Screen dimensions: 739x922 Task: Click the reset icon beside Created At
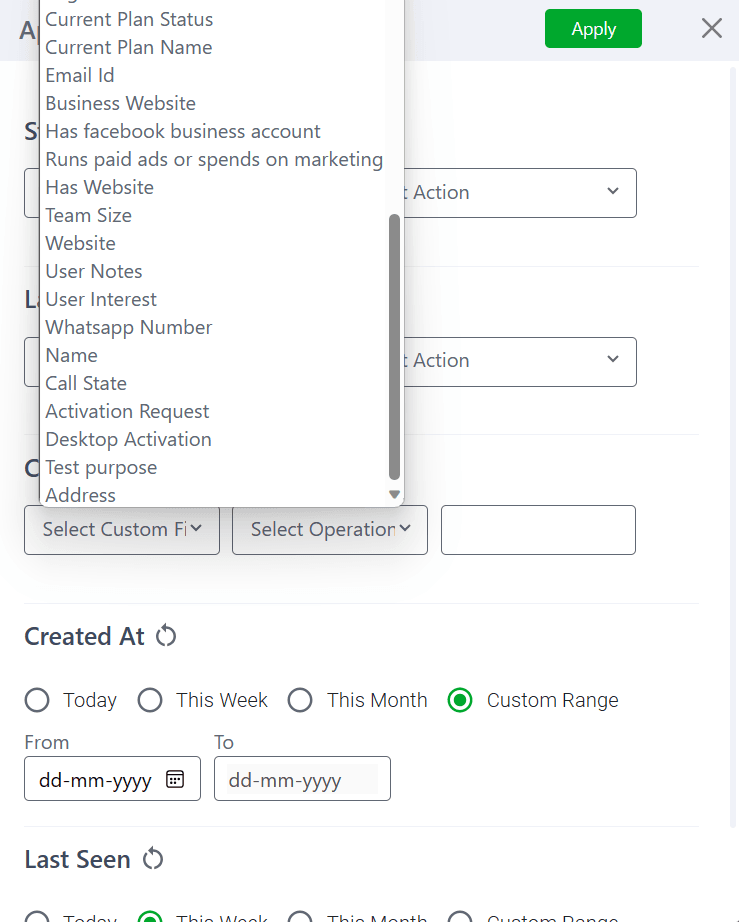pos(166,636)
